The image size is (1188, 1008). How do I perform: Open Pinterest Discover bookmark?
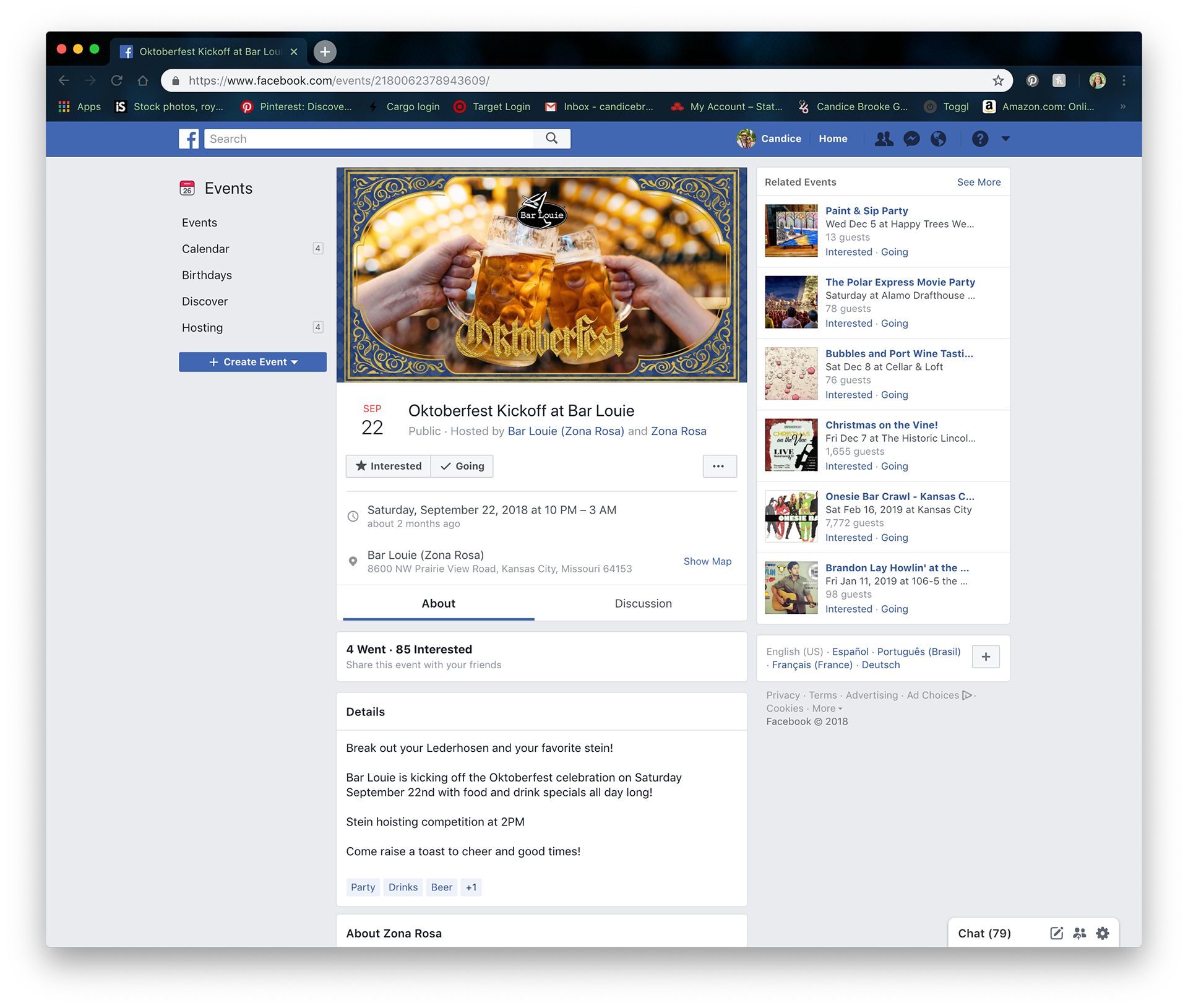coord(296,106)
